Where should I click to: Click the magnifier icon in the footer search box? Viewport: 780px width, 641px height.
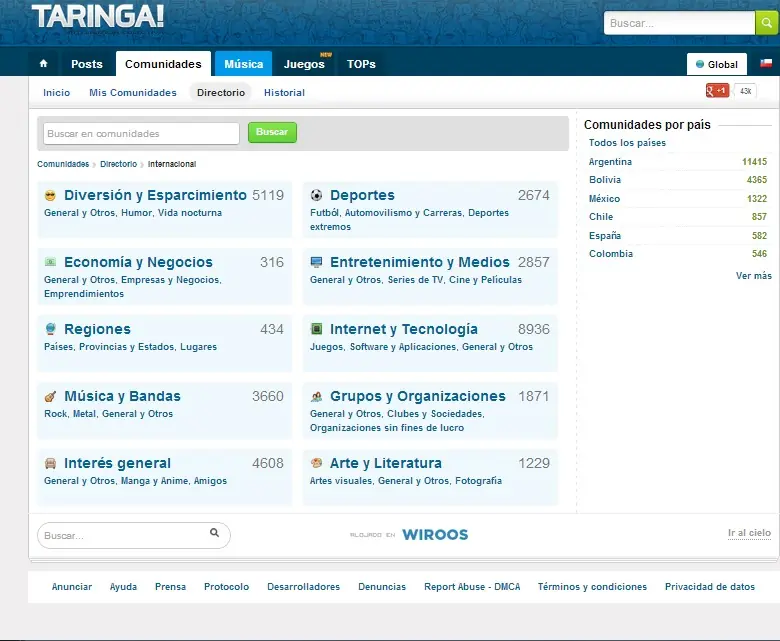coord(214,533)
